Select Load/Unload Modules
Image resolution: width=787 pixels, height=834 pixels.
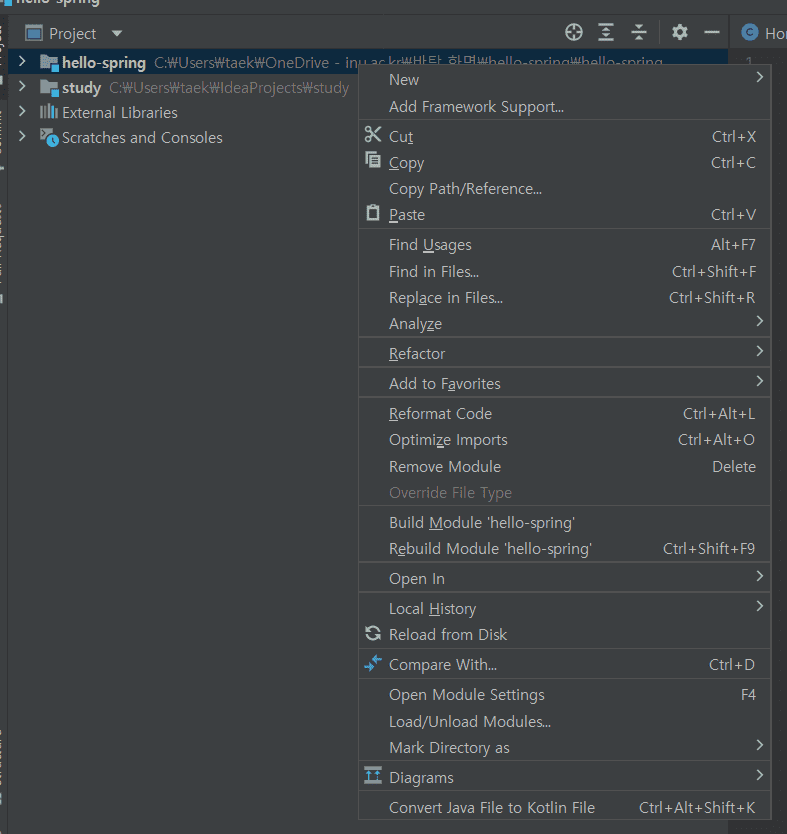tap(565, 721)
